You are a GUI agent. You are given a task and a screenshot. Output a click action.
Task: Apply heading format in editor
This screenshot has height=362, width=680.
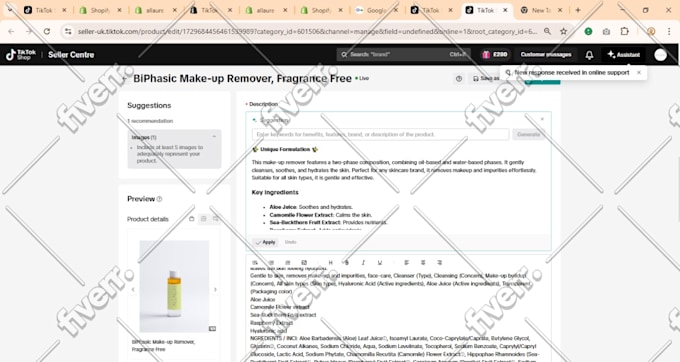(x=330, y=263)
